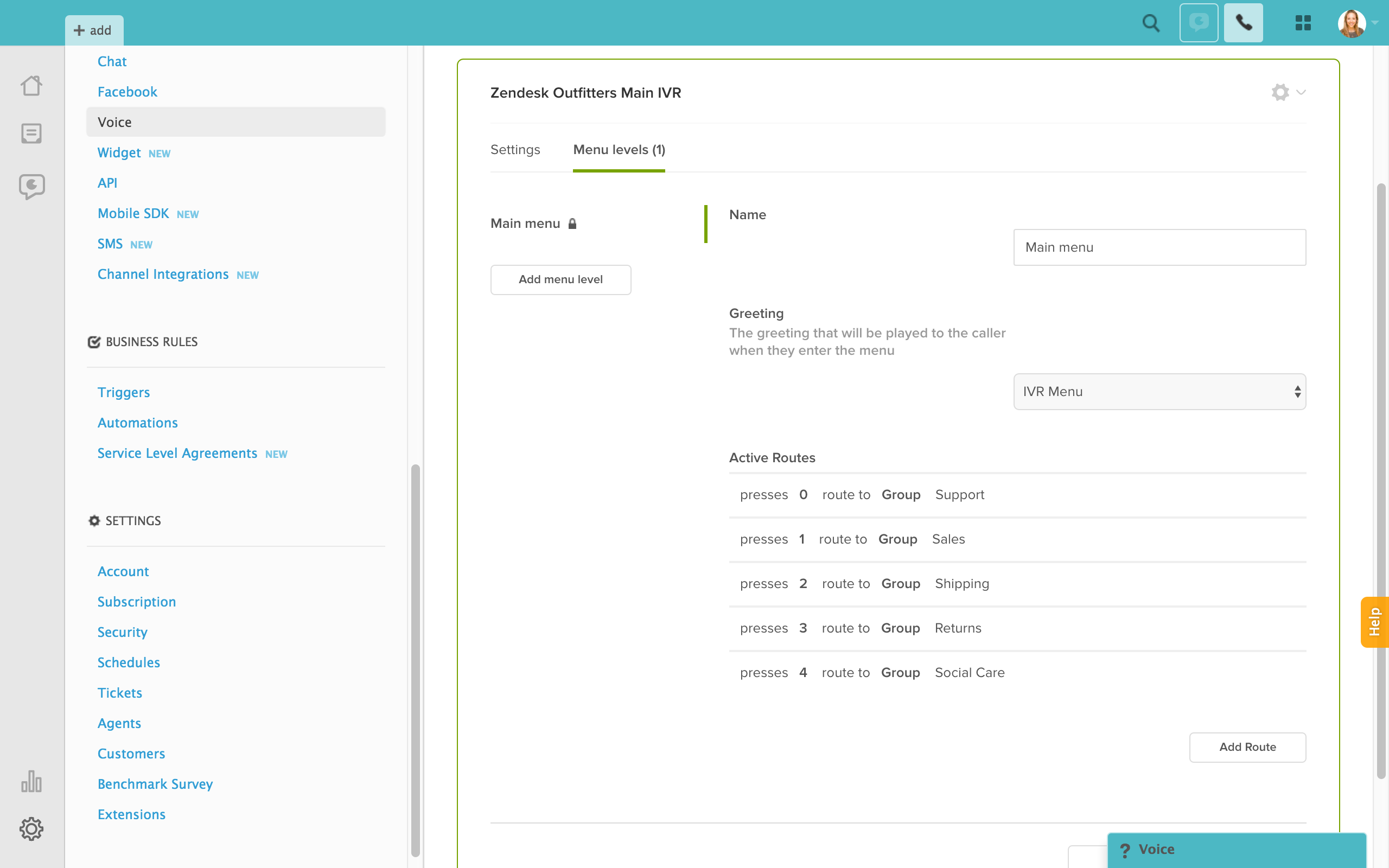Select the chat channel icon in sidebar
Screen dimensions: 1389x868
point(31,186)
